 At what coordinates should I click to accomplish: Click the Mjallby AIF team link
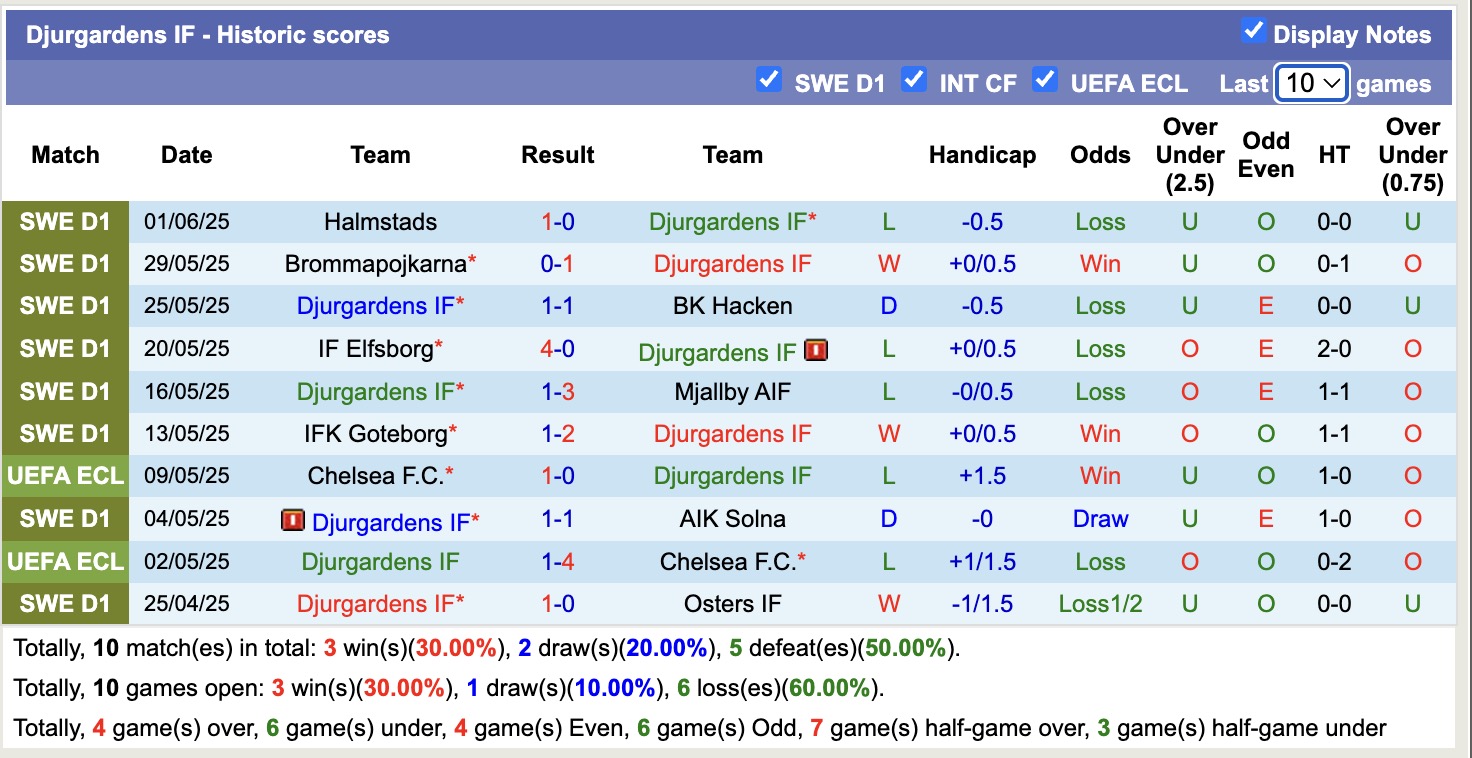point(732,392)
